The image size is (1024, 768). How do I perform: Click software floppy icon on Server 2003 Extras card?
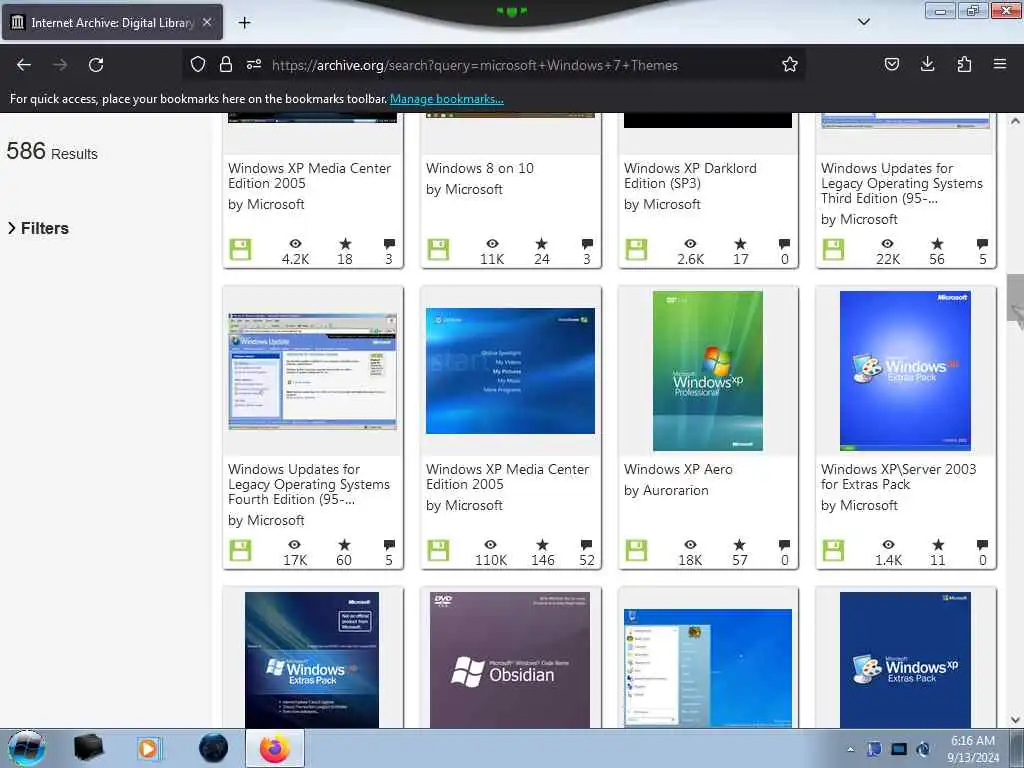(x=833, y=550)
